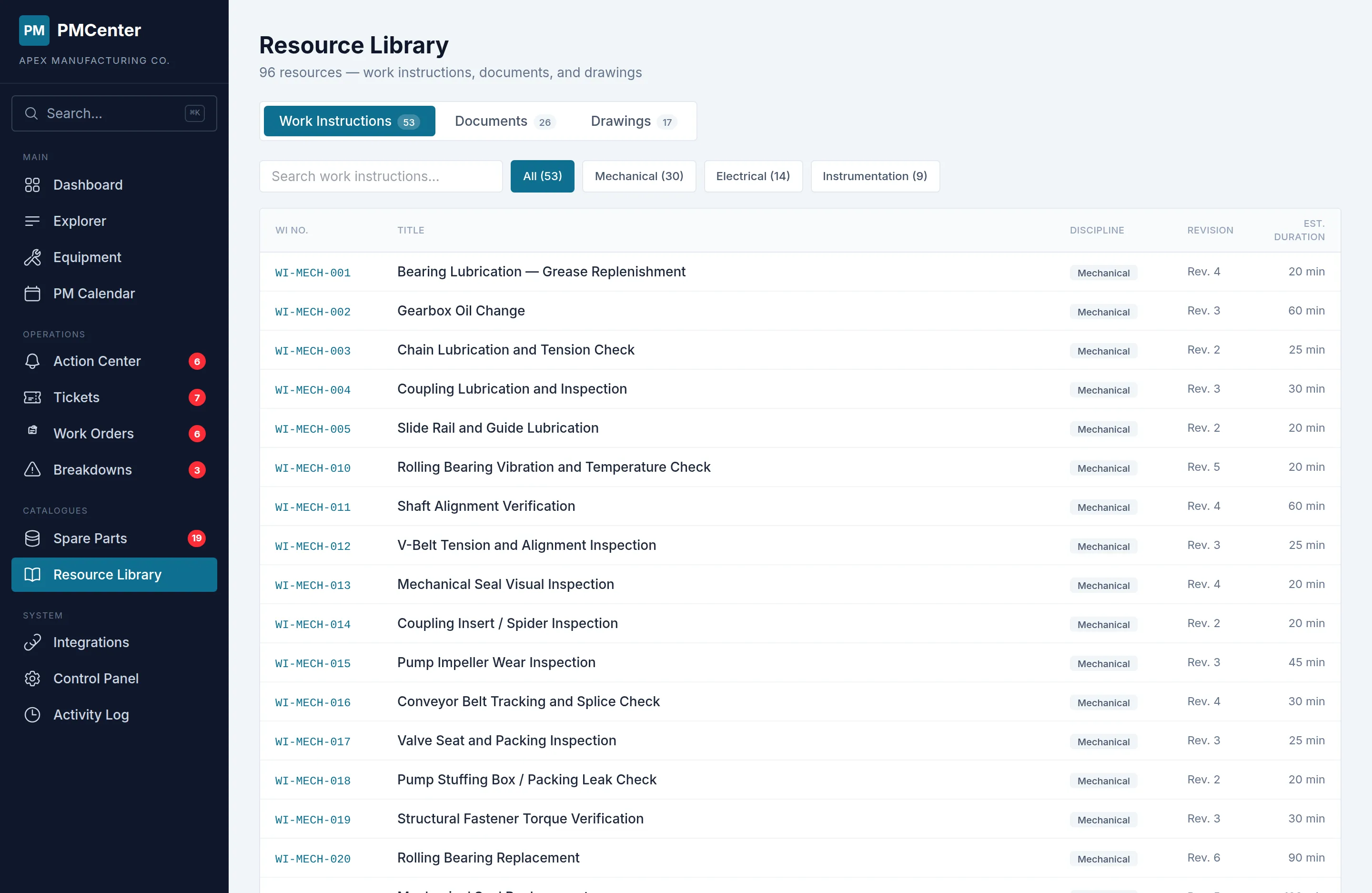Focus the Search work instructions field
The width and height of the screenshot is (1372, 893).
coord(381,176)
